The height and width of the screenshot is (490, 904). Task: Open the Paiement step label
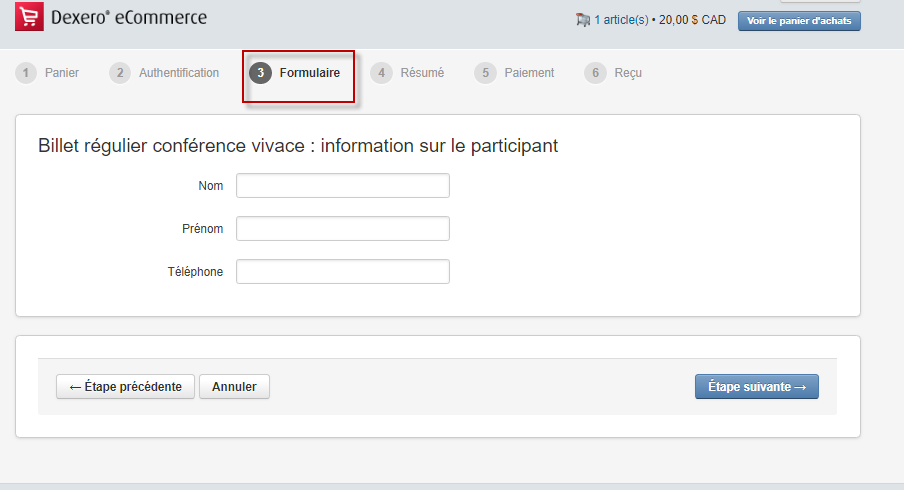pos(529,73)
